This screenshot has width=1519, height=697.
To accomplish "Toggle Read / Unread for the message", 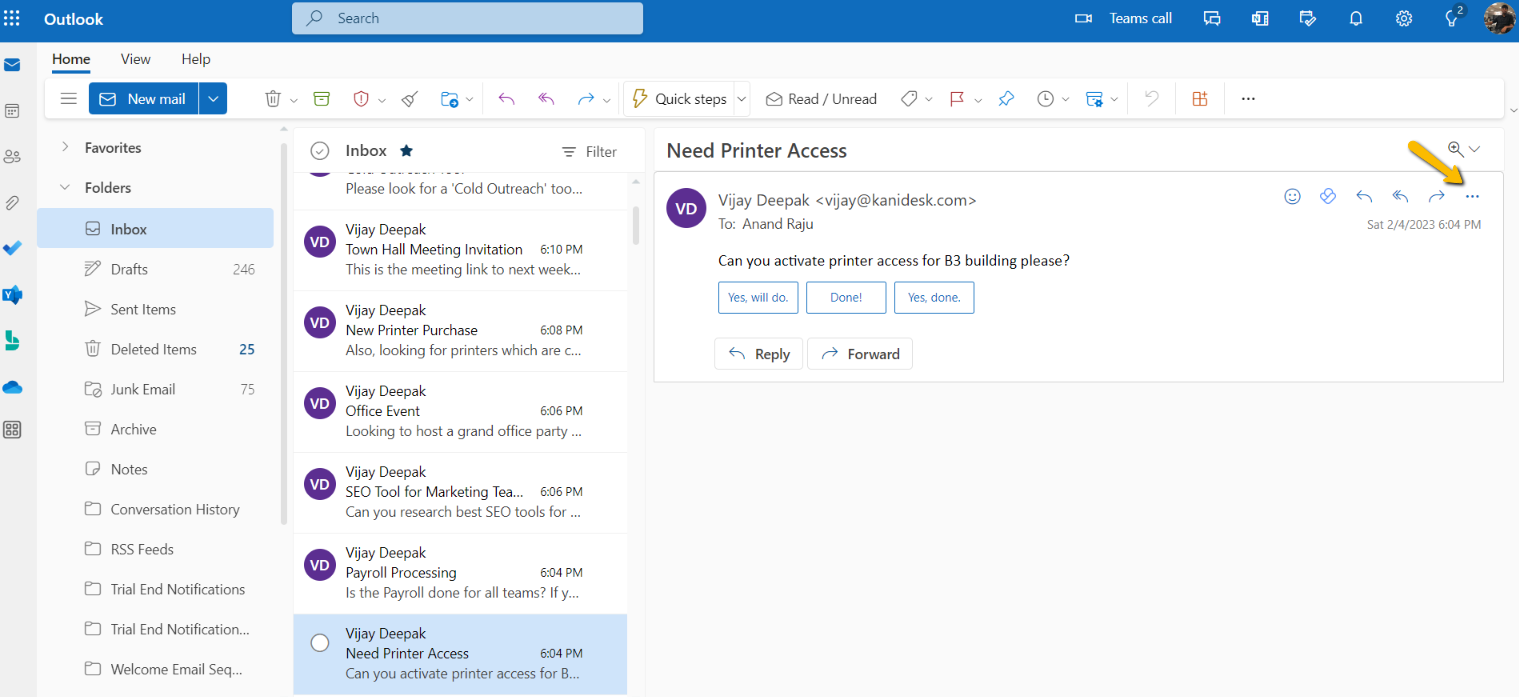I will [x=820, y=98].
